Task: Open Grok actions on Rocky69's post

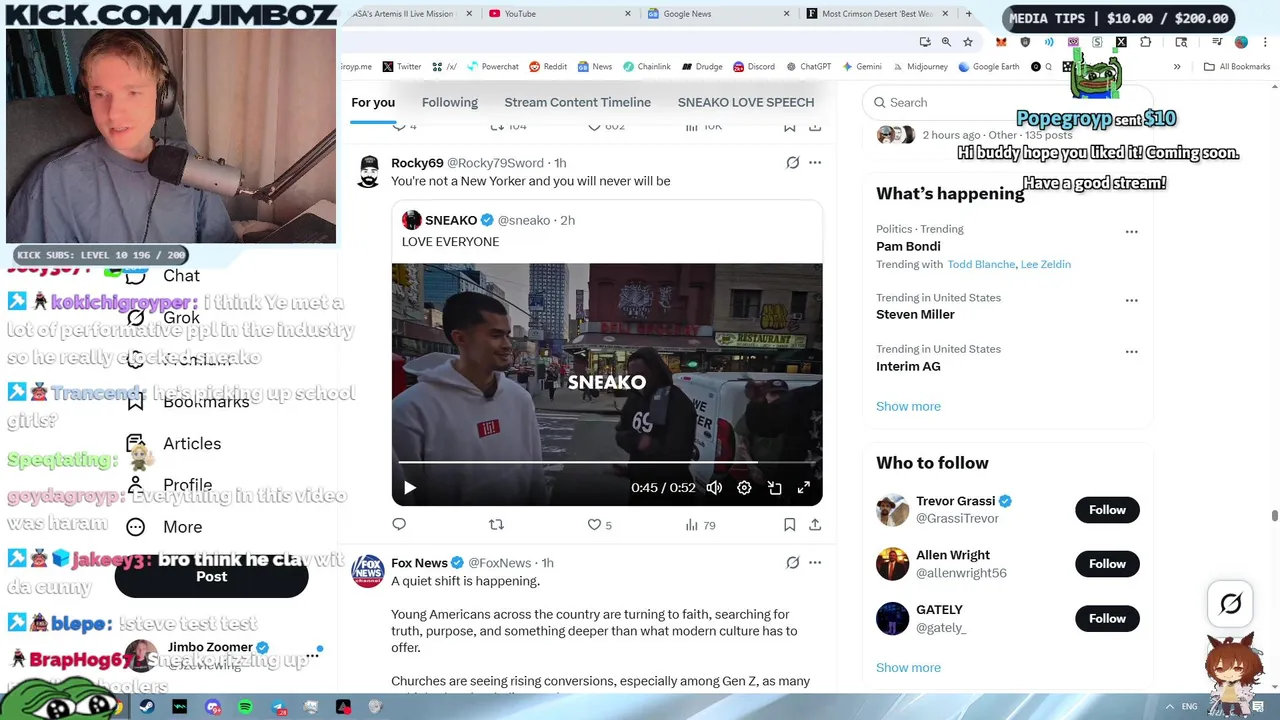Action: [x=792, y=162]
